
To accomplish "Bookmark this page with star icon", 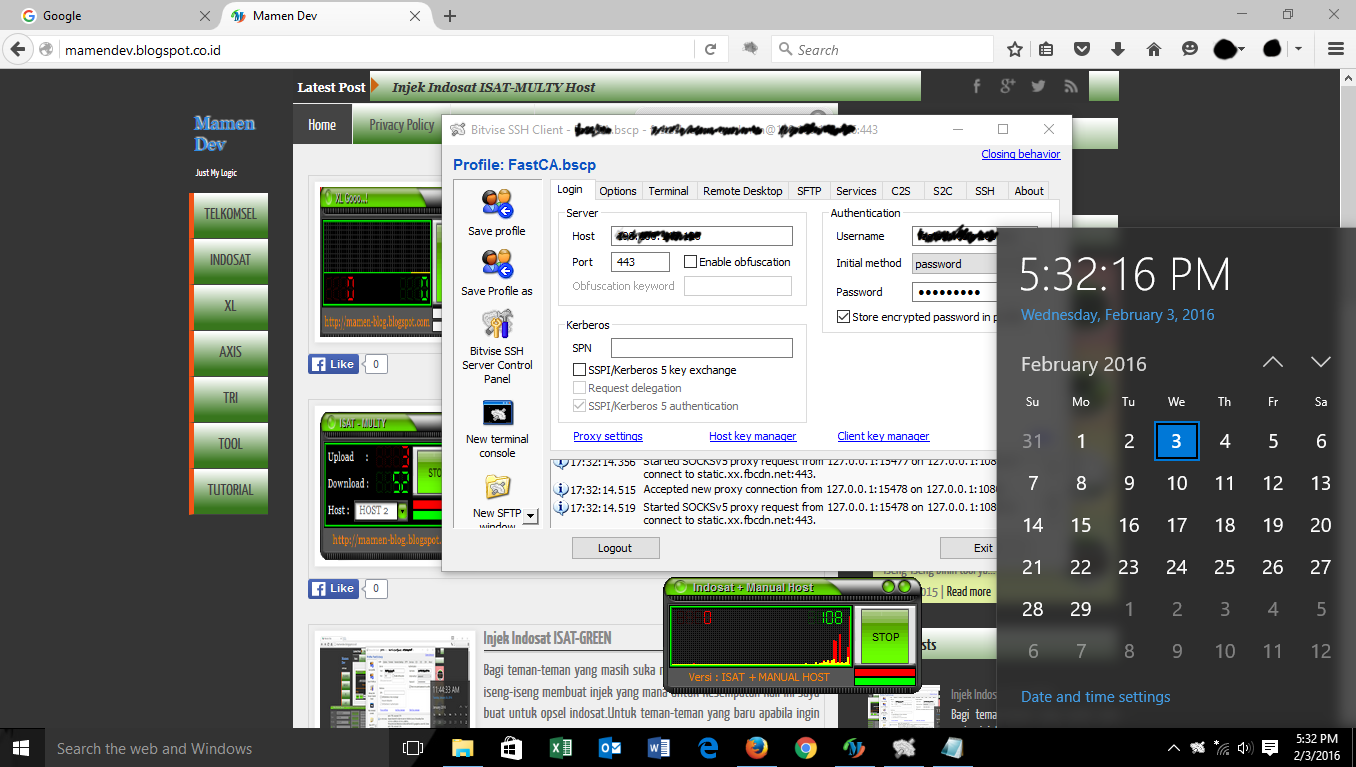I will (x=1014, y=49).
